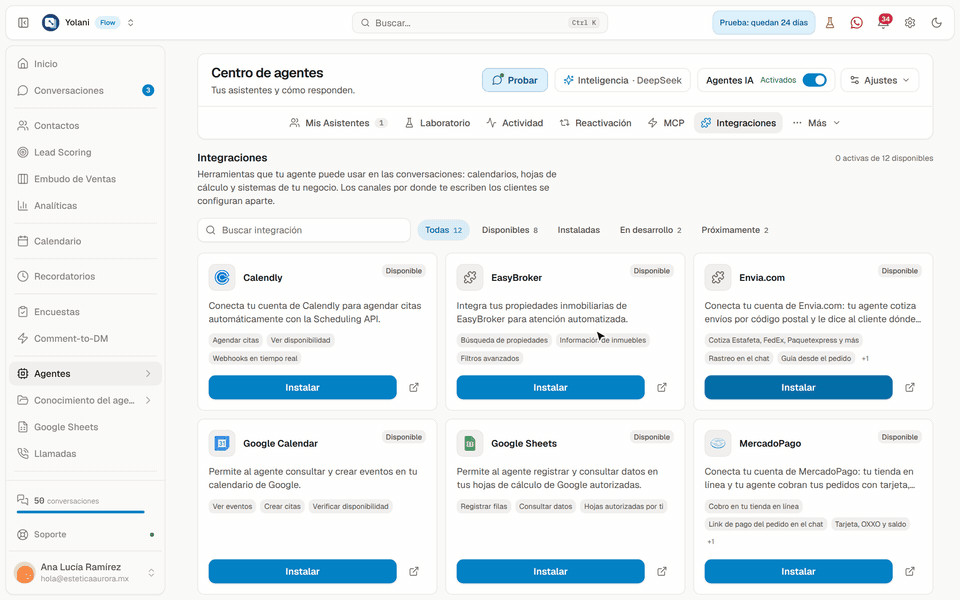960x600 pixels.
Task: Open WhatsApp icon in top bar
Action: click(x=857, y=23)
